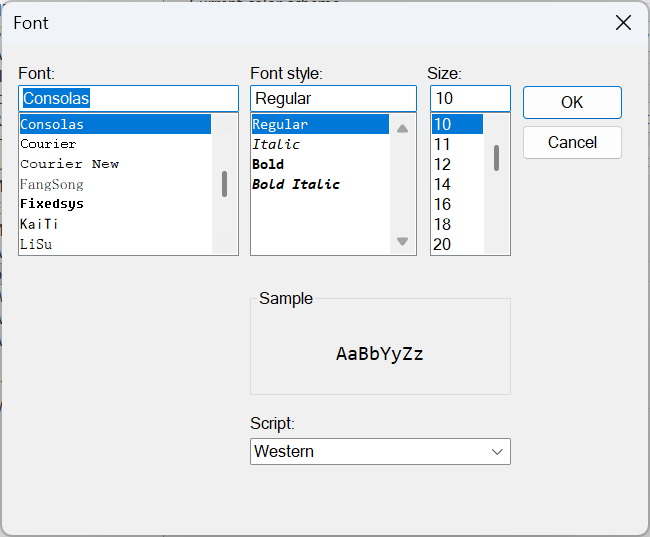Cancel the Font dialog

pos(572,143)
